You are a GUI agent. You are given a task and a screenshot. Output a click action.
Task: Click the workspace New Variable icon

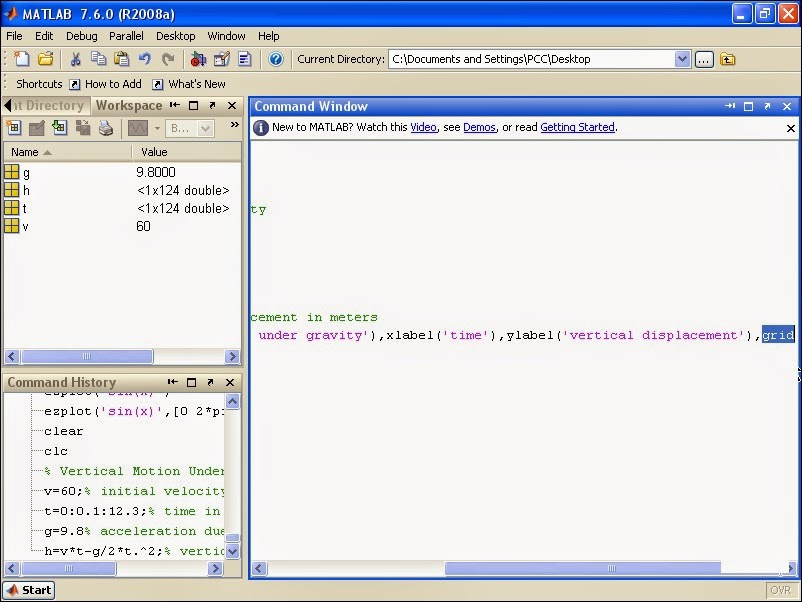tap(14, 128)
